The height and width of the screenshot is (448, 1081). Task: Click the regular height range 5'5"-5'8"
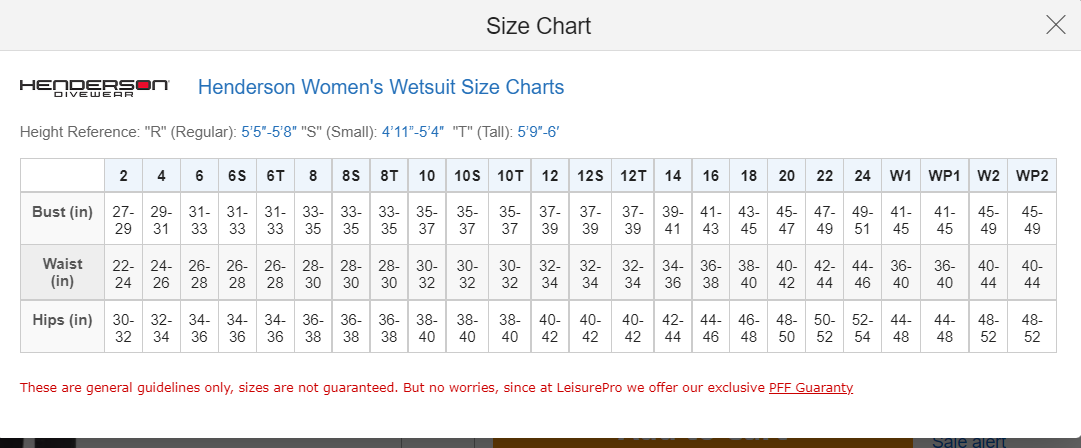click(269, 132)
